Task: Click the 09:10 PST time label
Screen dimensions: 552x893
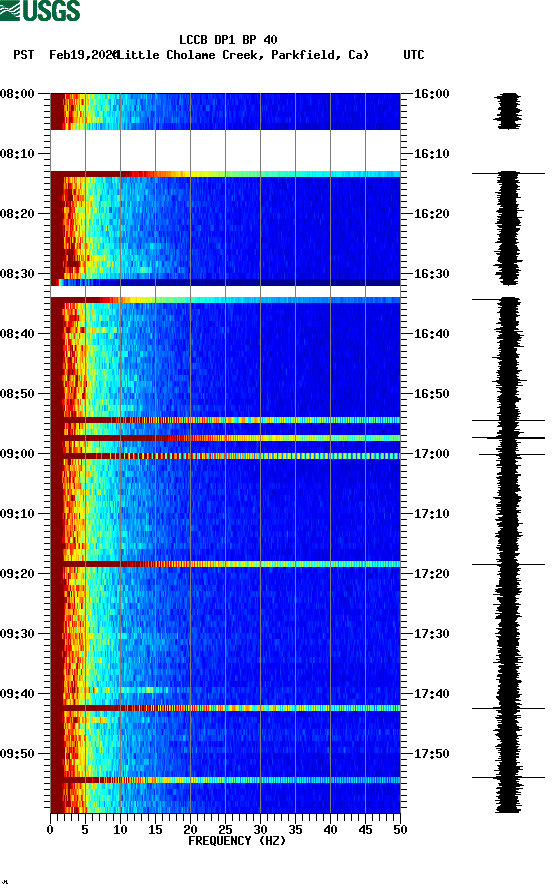Action: coord(17,514)
